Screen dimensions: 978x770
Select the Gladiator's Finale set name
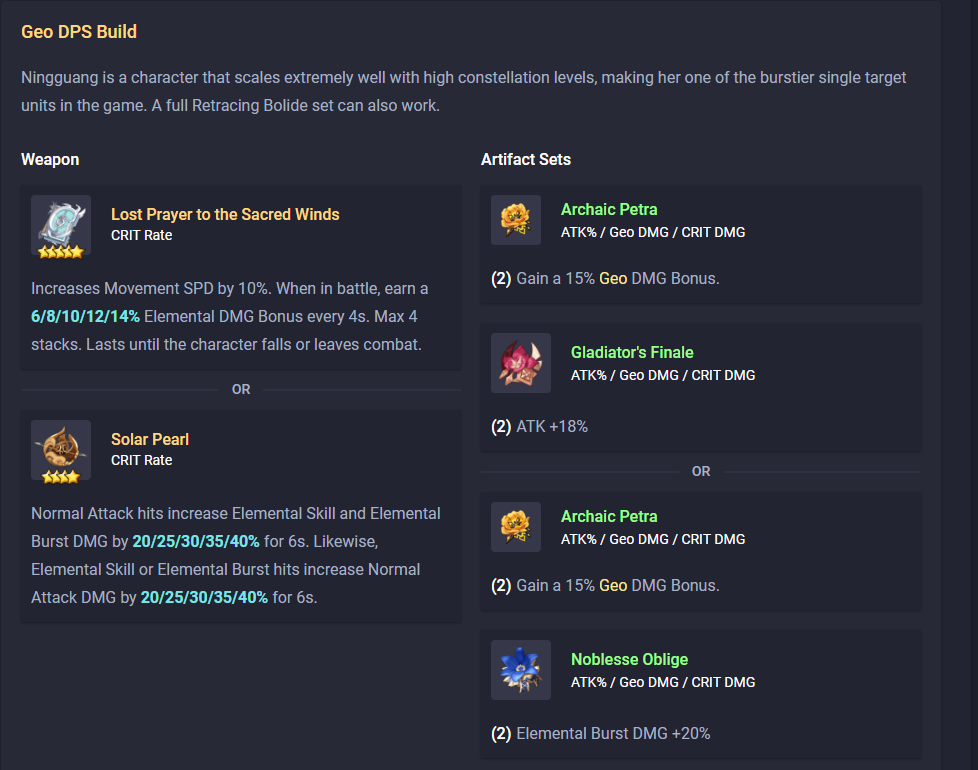tap(632, 352)
